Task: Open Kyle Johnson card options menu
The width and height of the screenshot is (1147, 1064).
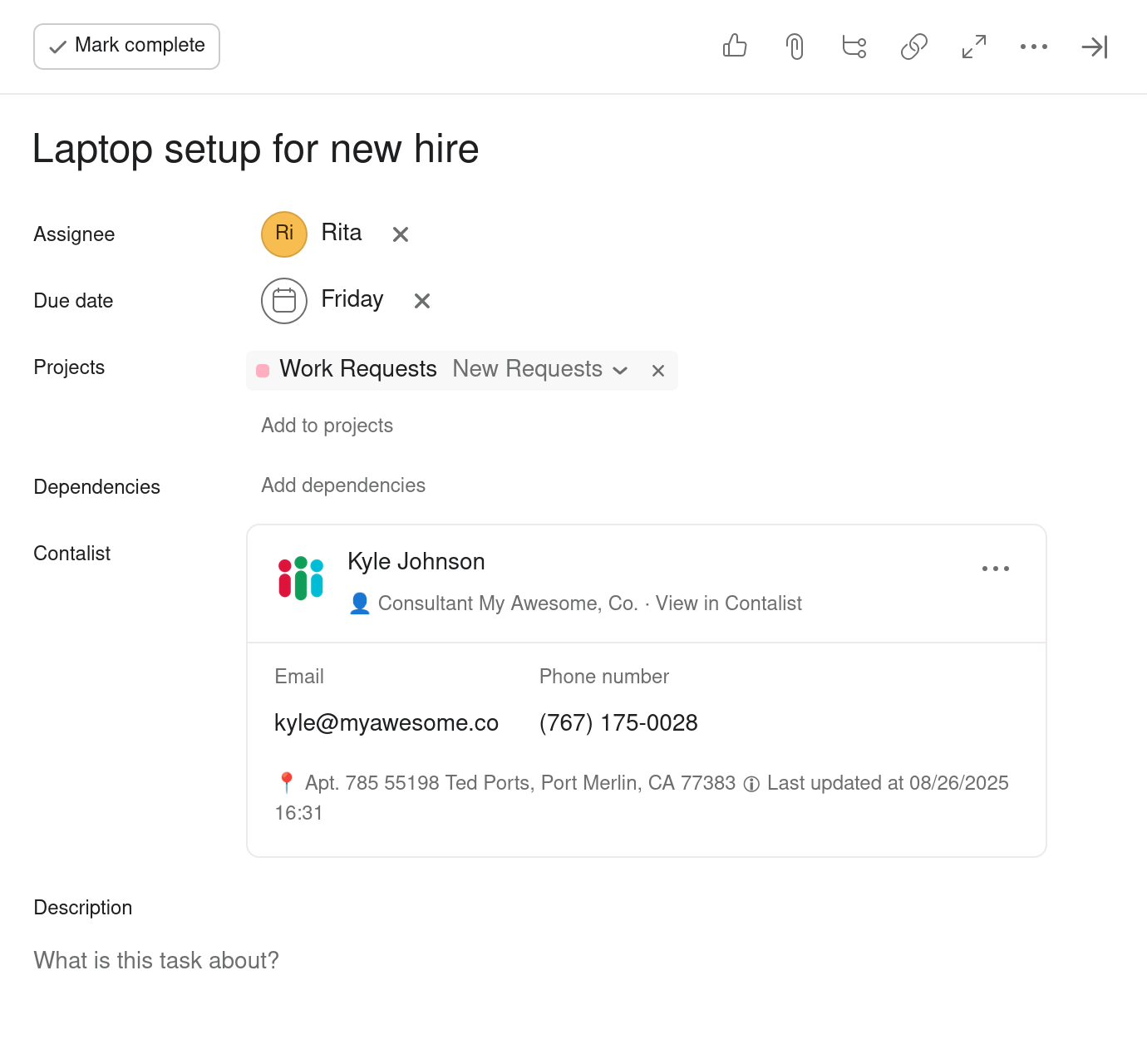Action: pyautogui.click(x=995, y=569)
